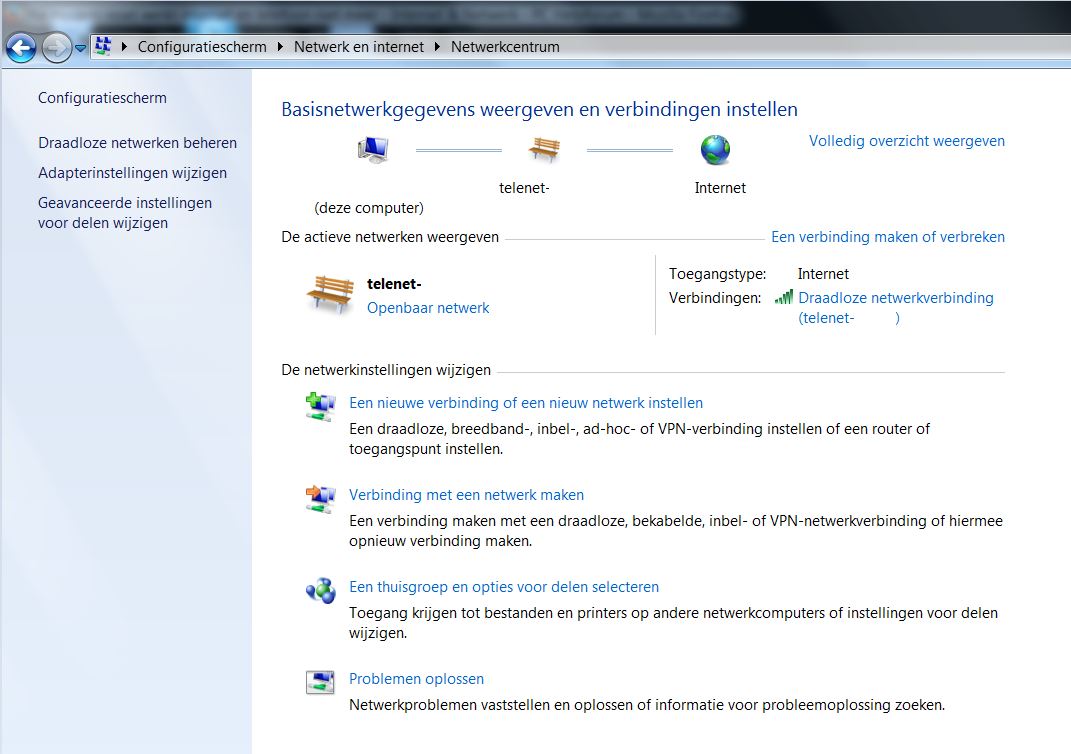The width and height of the screenshot is (1071, 754).
Task: Expand the chevron after Netwerk en internet
Action: 437,46
